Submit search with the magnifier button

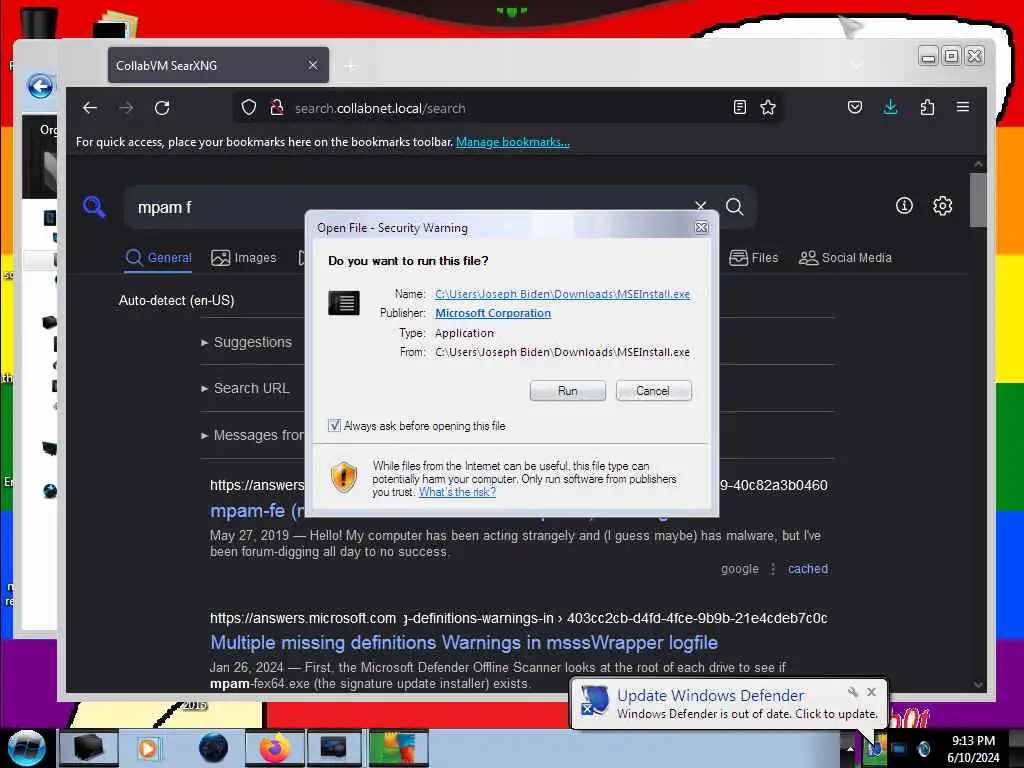[x=735, y=207]
